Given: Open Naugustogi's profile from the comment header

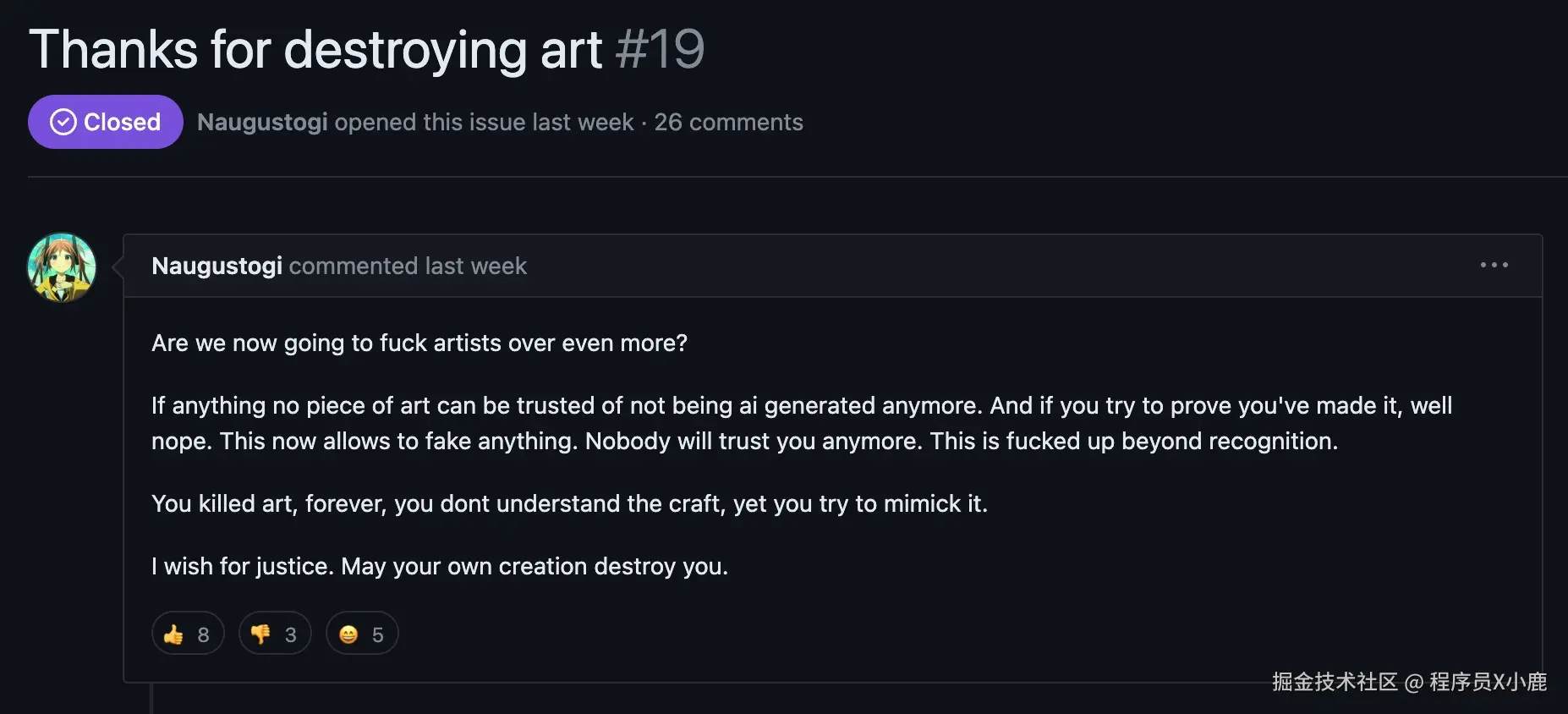Looking at the screenshot, I should point(217,266).
